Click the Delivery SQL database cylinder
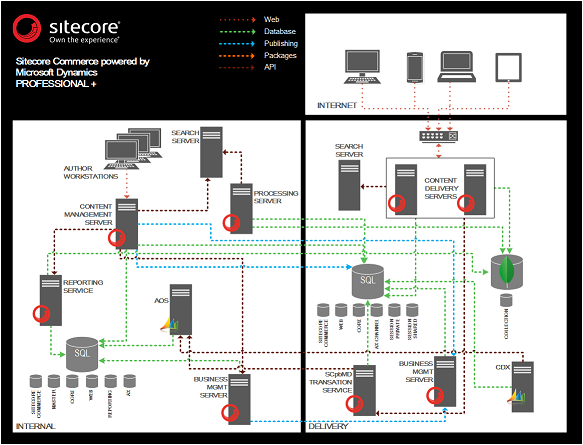Viewport: 583px width, 445px height. (368, 281)
